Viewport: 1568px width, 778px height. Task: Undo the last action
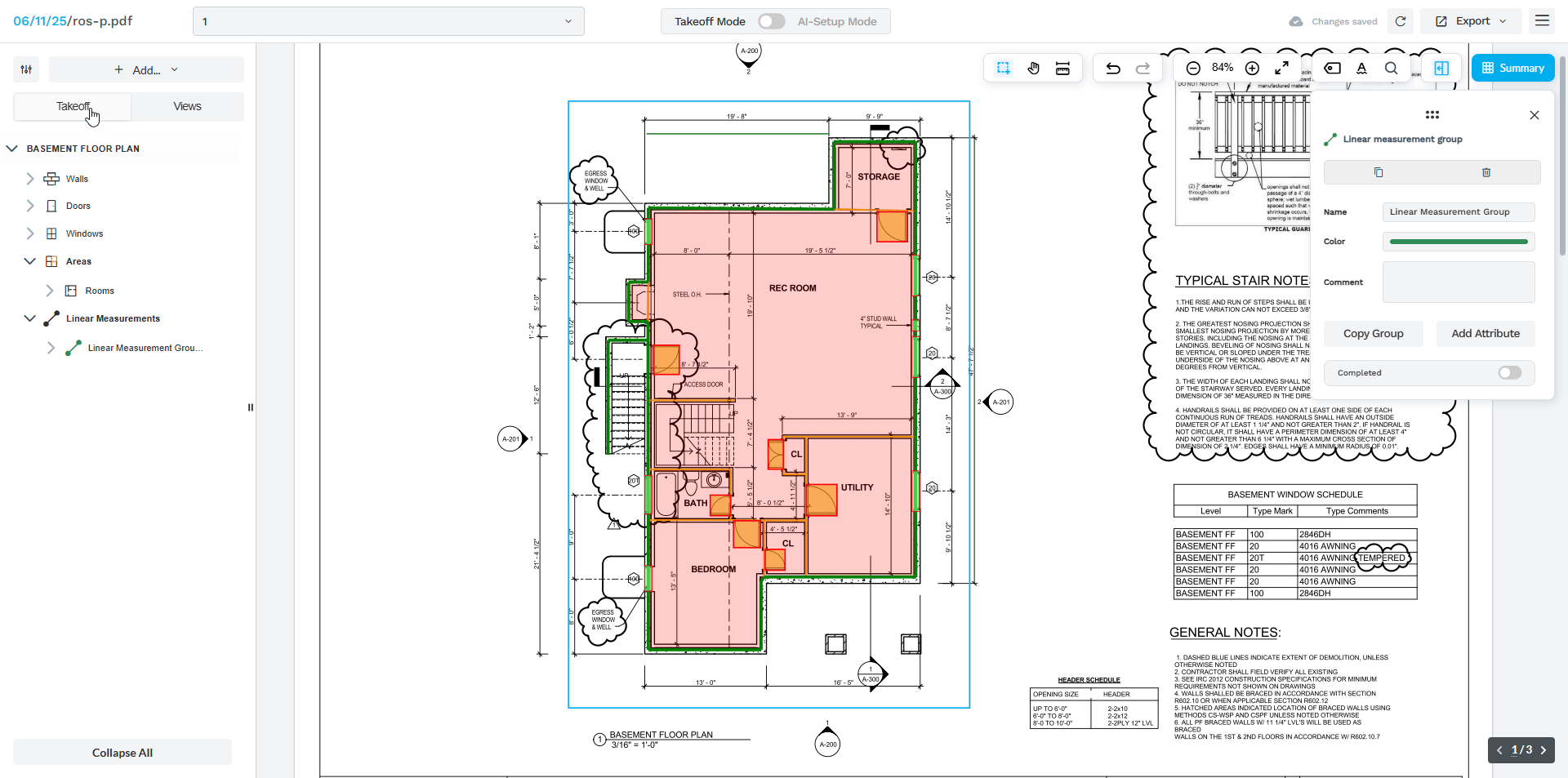[1113, 69]
